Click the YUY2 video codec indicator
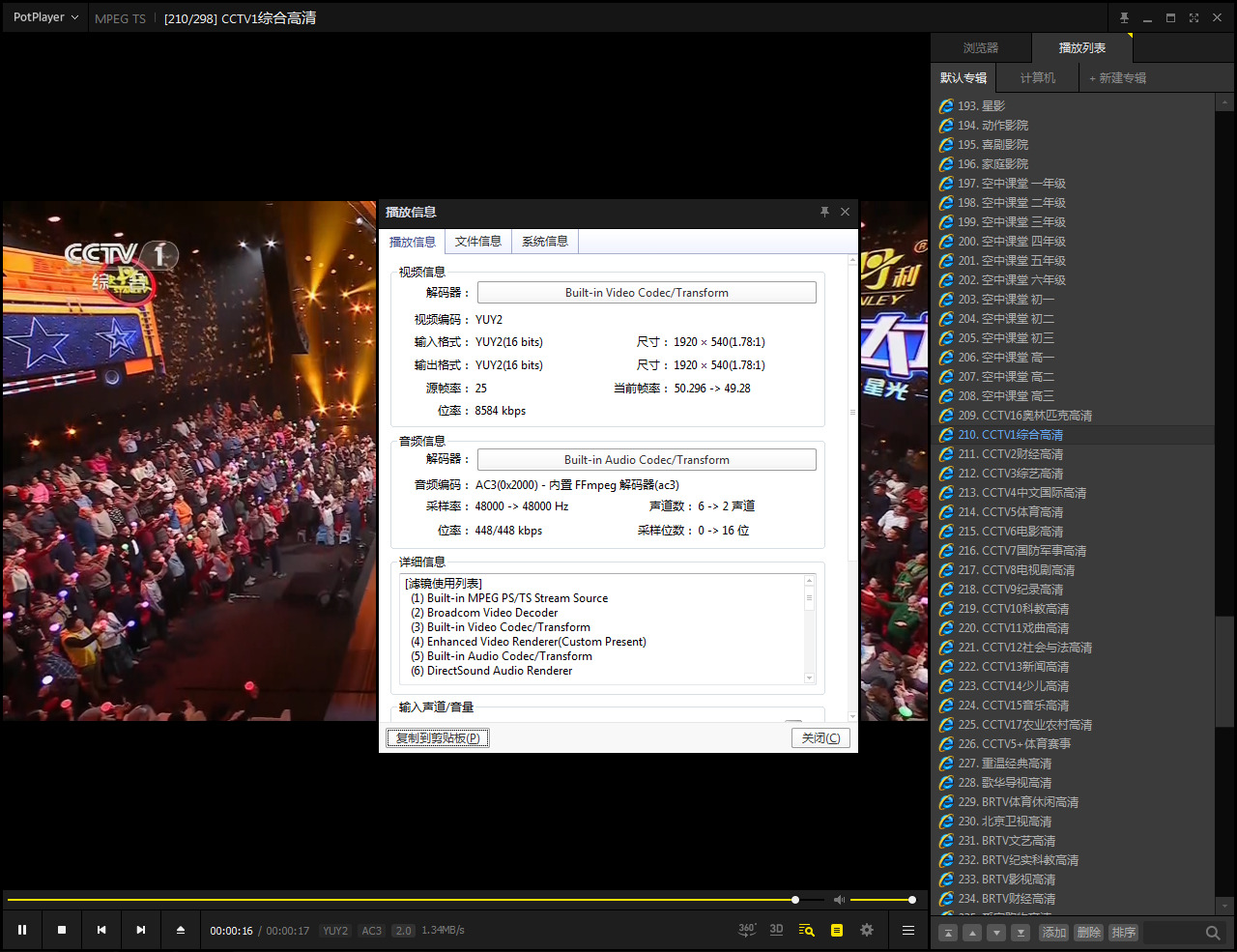 point(335,931)
